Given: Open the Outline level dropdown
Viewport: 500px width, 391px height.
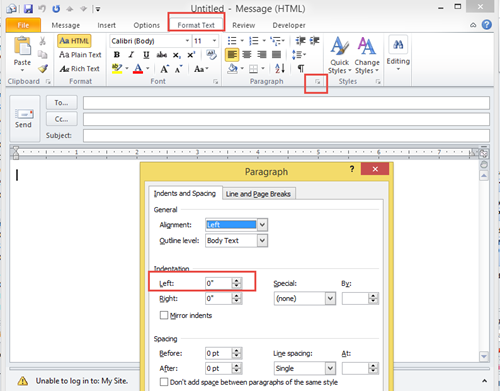Looking at the screenshot, I should 262,240.
